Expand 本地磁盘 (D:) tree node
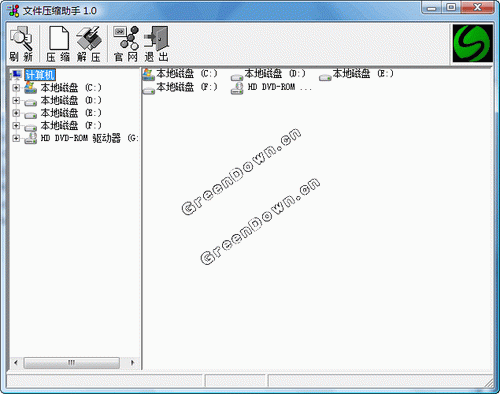This screenshot has height=394, width=500. click(16, 100)
